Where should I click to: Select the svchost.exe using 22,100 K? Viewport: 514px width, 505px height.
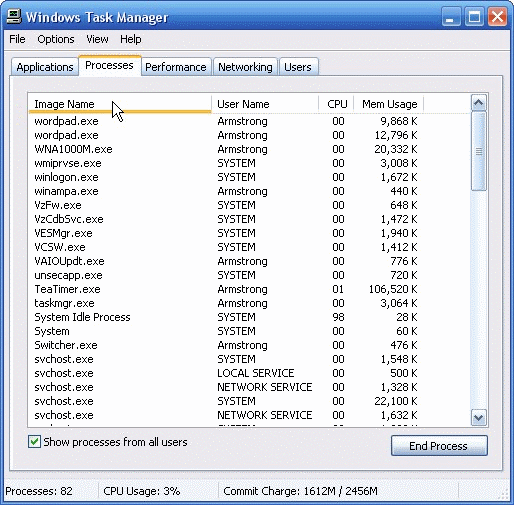coord(250,401)
